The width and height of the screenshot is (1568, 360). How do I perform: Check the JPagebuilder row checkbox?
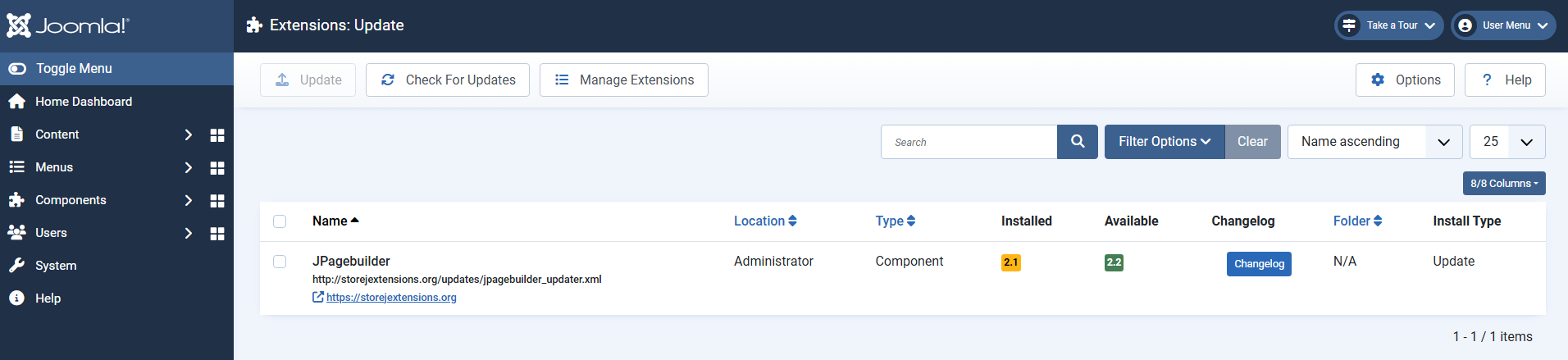click(280, 262)
